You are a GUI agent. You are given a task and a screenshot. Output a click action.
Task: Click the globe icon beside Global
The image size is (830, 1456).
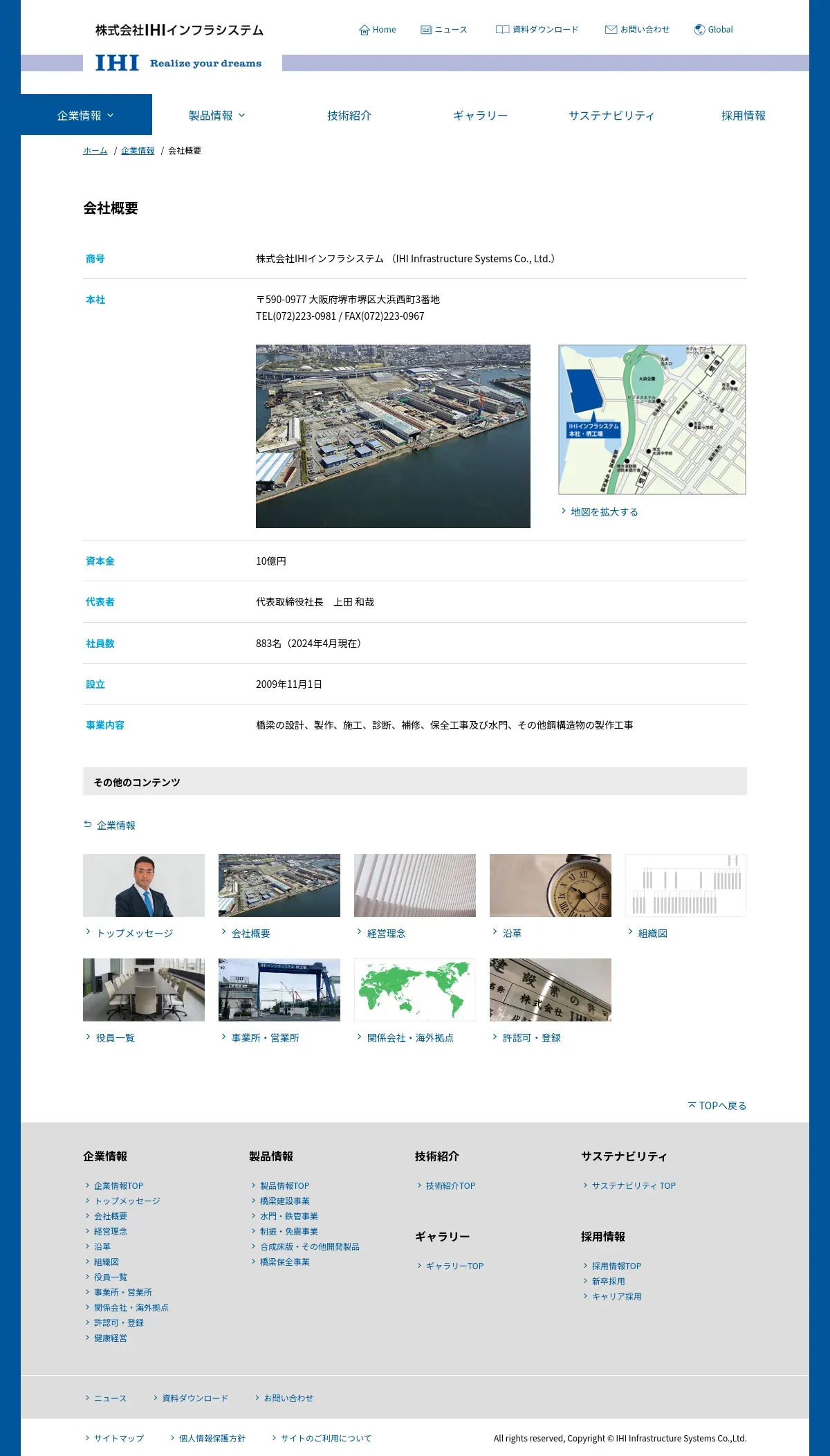[699, 30]
